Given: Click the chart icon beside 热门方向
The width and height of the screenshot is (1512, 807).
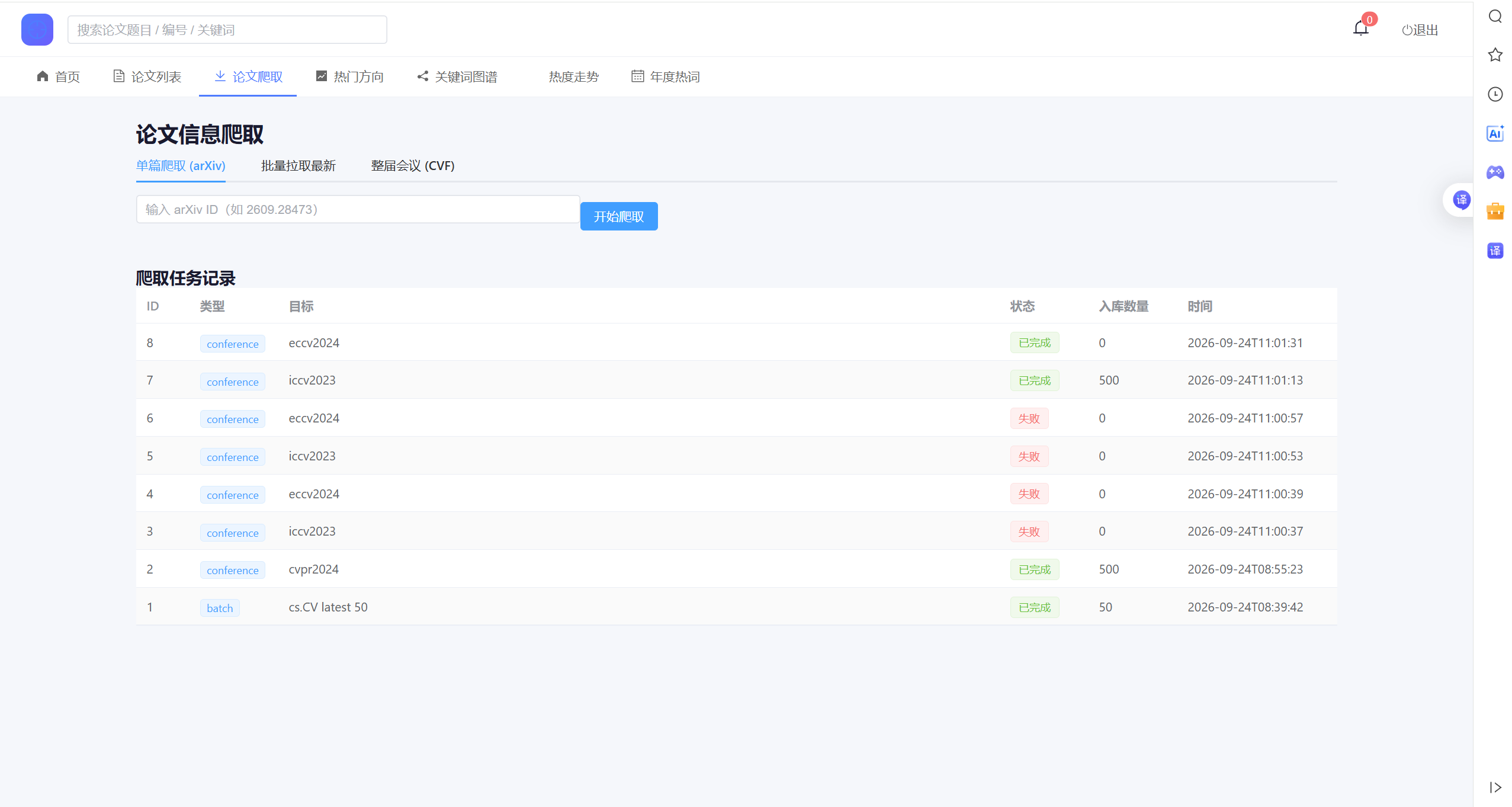Looking at the screenshot, I should 322,76.
